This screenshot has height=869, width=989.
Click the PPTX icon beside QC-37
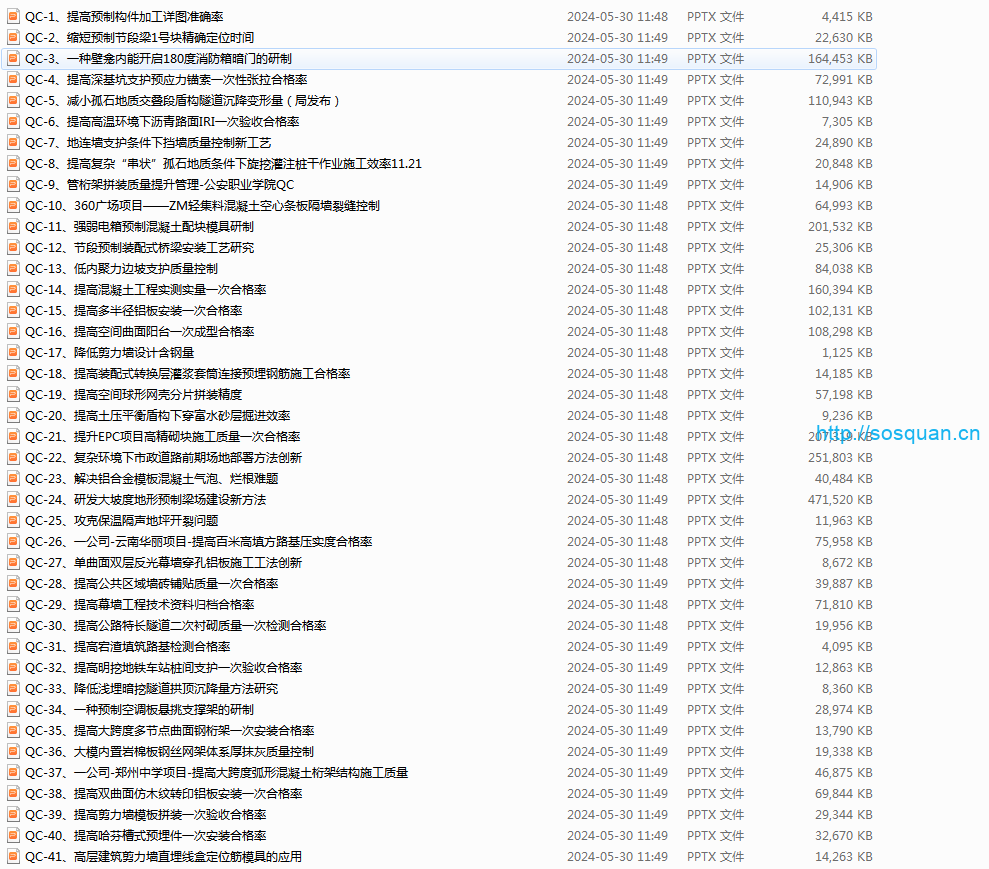12,772
